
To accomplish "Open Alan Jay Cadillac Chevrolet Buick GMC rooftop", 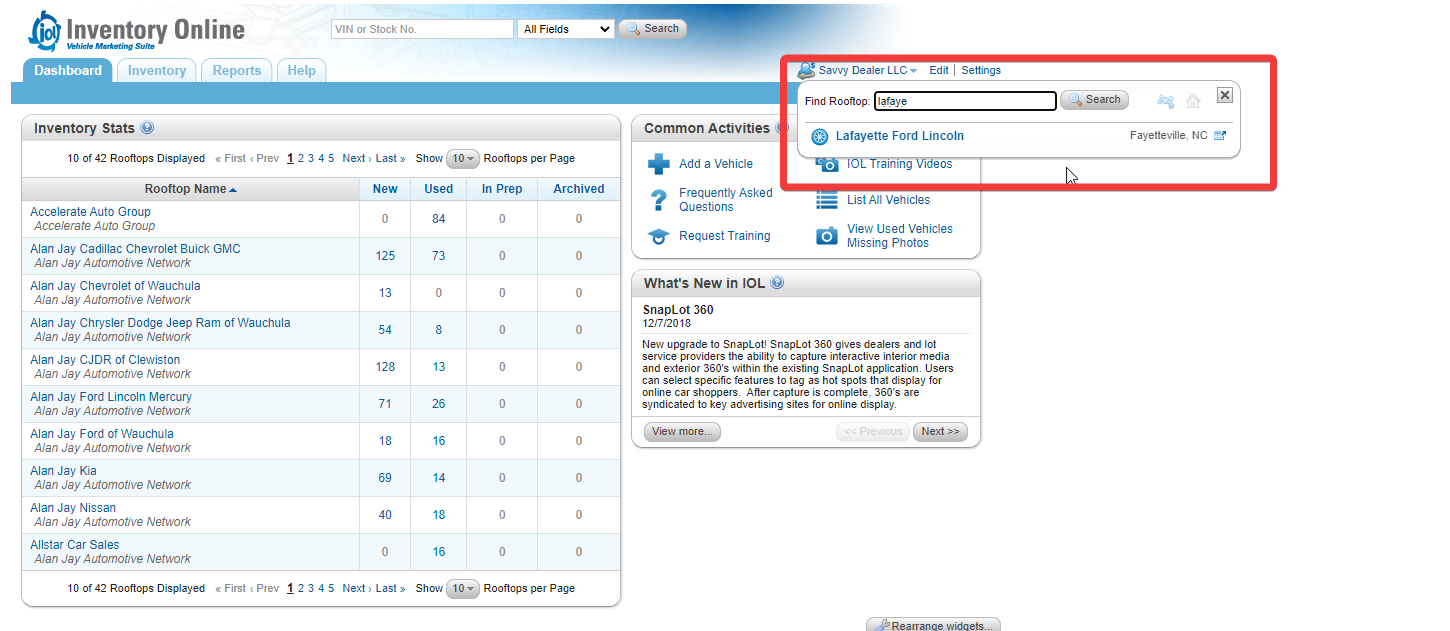I will pos(135,249).
